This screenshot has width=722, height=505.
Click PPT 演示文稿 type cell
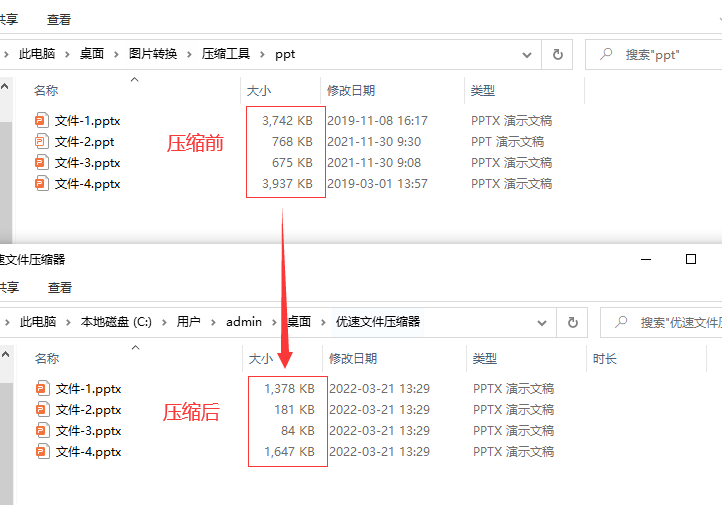click(x=507, y=142)
